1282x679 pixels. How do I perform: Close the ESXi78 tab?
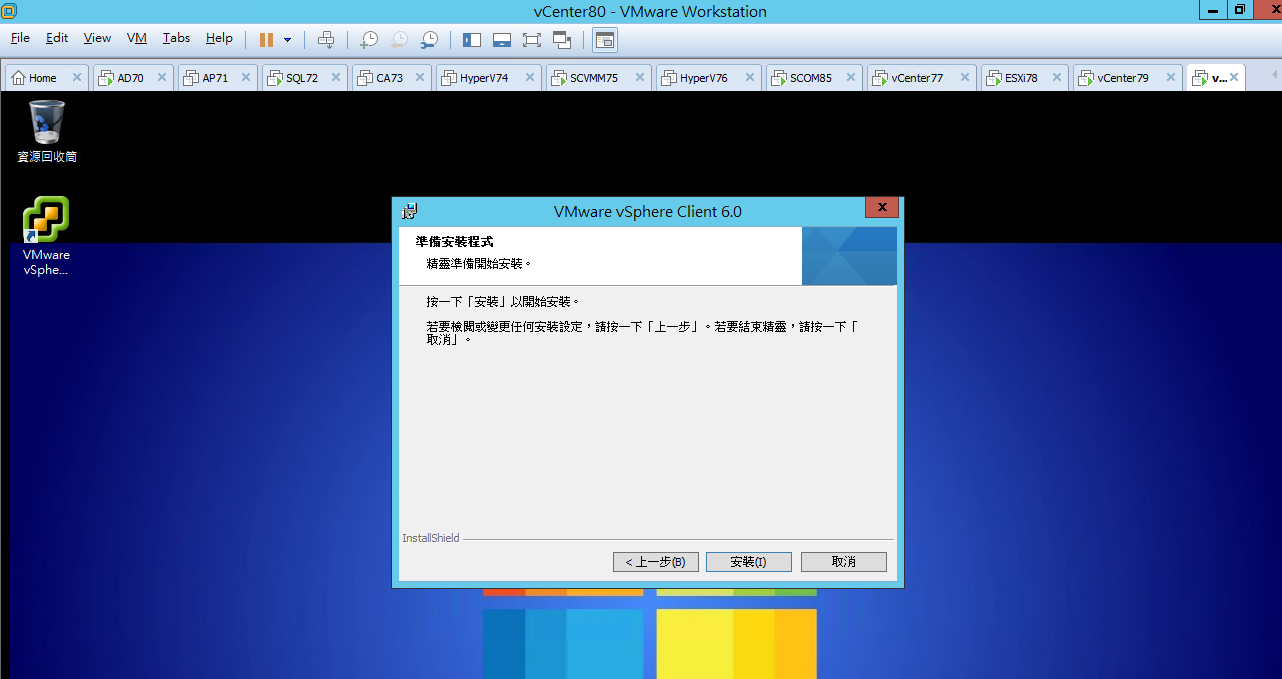[x=1057, y=77]
